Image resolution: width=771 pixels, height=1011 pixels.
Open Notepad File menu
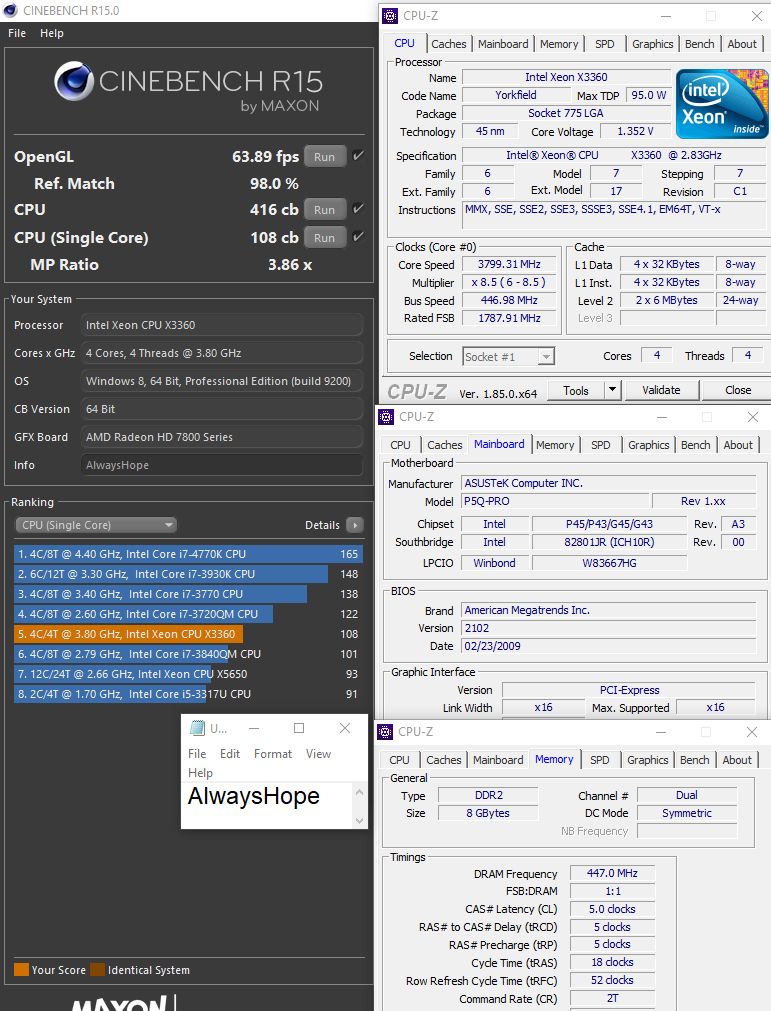pos(197,753)
